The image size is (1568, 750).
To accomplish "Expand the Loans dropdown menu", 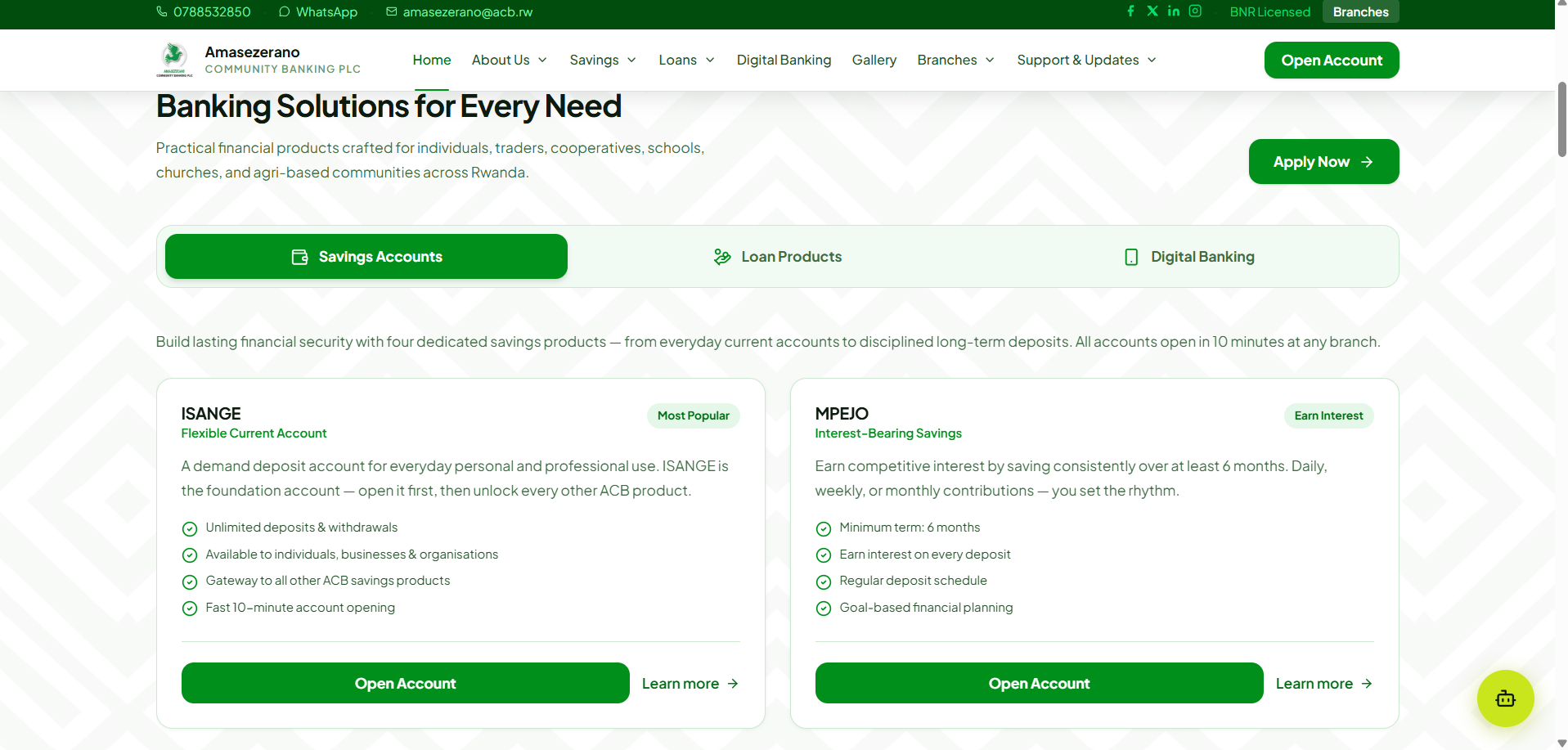I will (687, 60).
